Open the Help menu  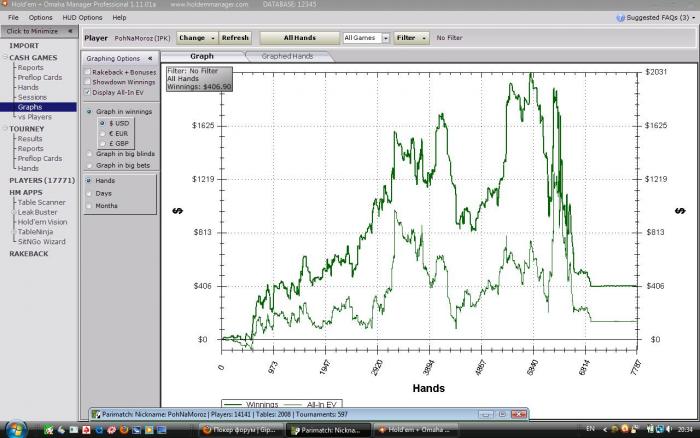click(119, 17)
